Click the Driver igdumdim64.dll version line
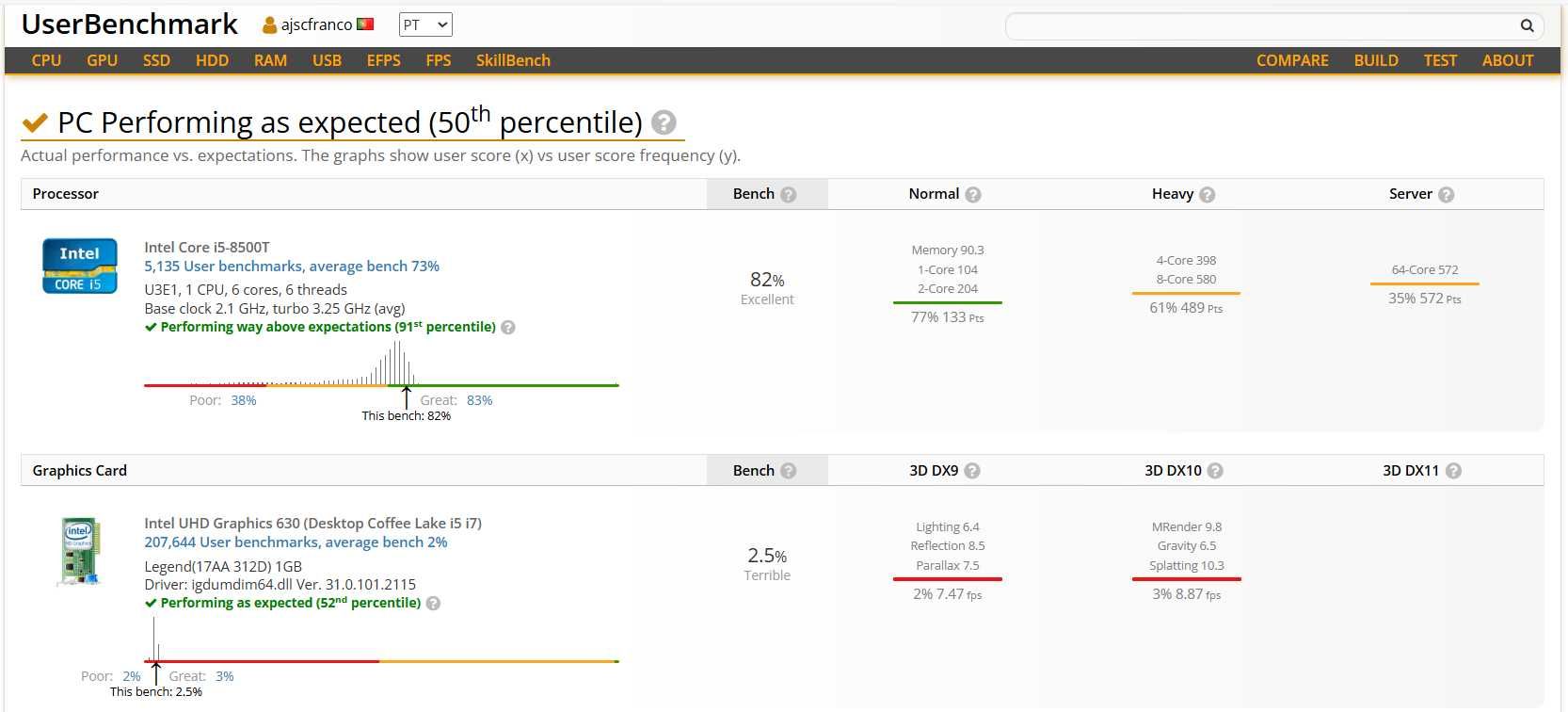This screenshot has width=1568, height=712. click(x=280, y=585)
